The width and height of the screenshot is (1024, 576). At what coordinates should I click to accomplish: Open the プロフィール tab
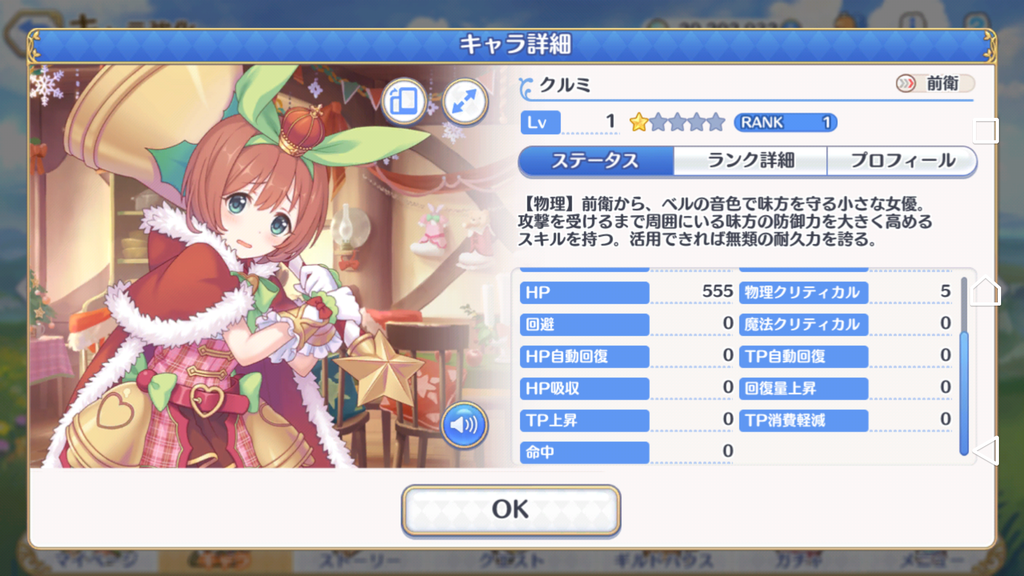coord(902,161)
